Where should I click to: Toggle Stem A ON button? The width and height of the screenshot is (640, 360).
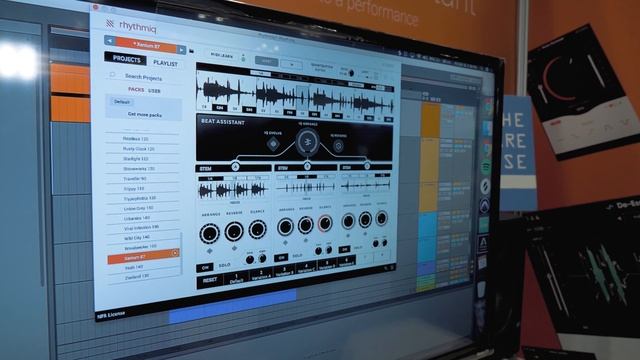(x=205, y=267)
